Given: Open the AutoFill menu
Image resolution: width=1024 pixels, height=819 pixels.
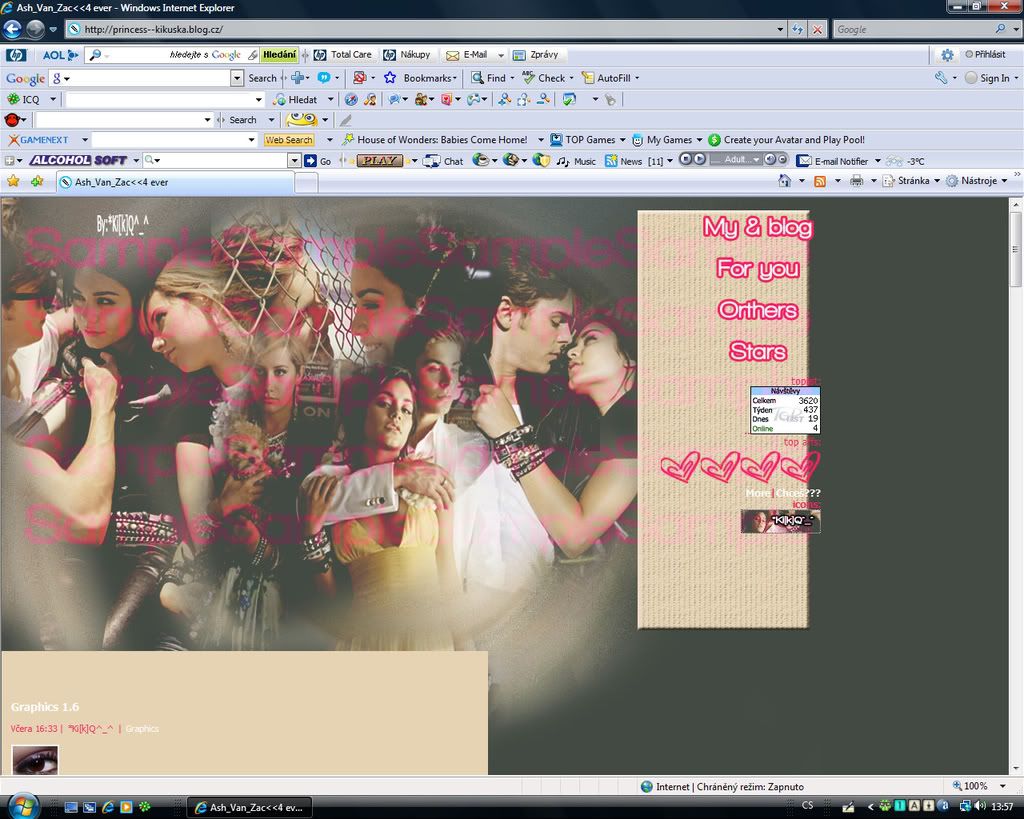Looking at the screenshot, I should pos(617,78).
